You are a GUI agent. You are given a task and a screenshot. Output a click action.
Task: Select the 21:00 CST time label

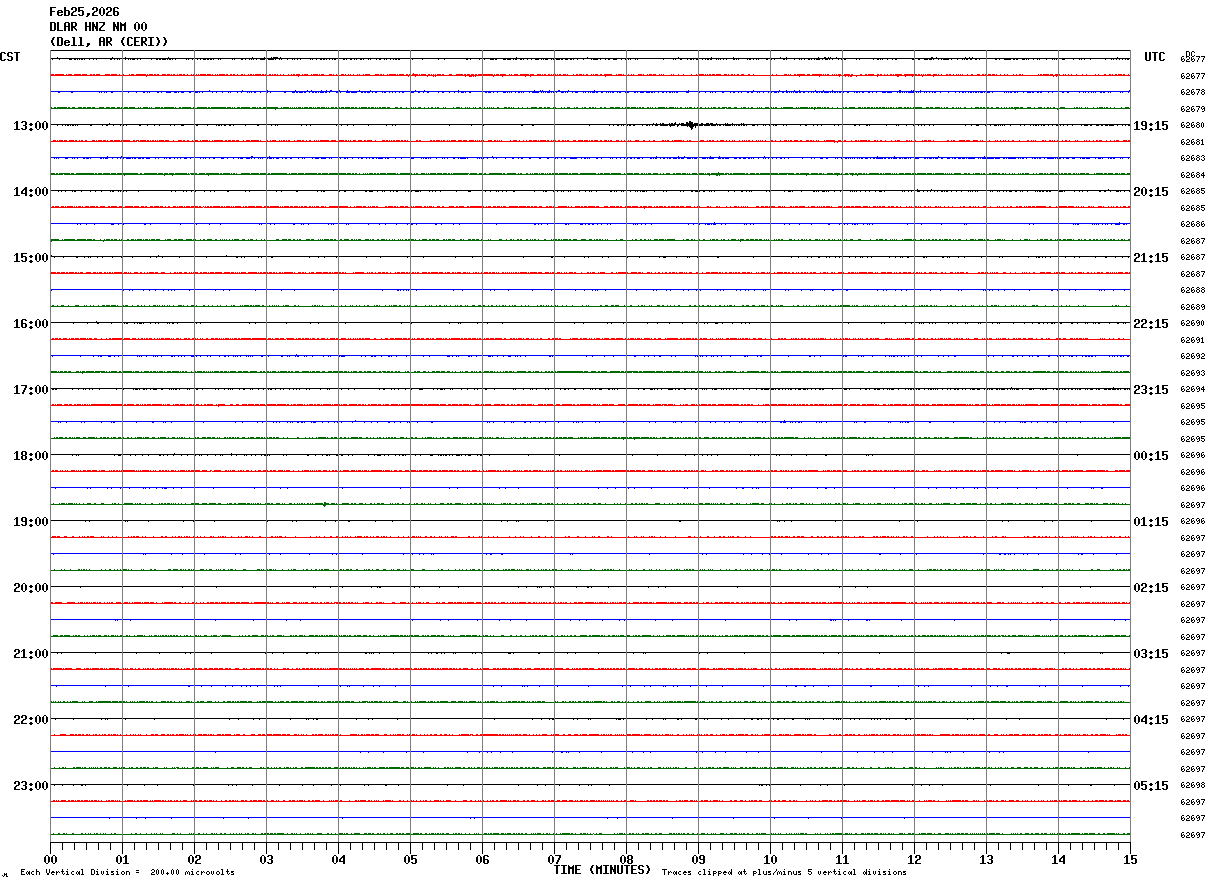[30, 654]
